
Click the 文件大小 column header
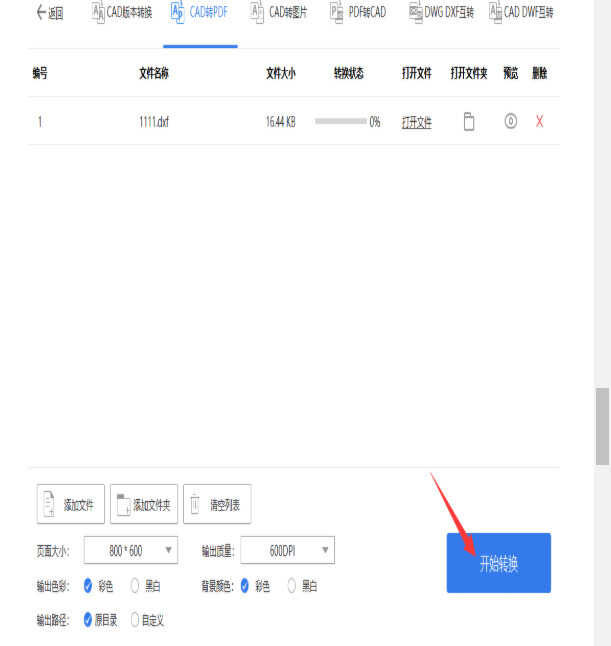[281, 73]
